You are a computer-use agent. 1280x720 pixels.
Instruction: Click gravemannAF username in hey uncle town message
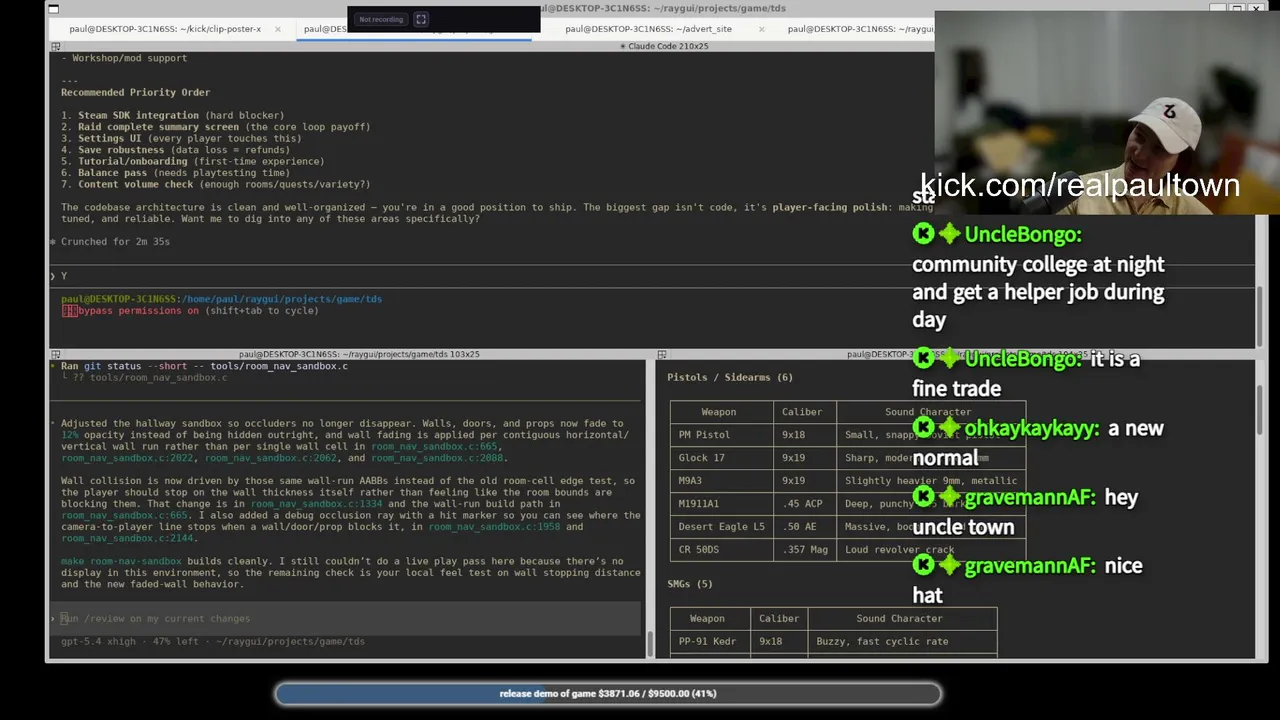(x=1029, y=497)
